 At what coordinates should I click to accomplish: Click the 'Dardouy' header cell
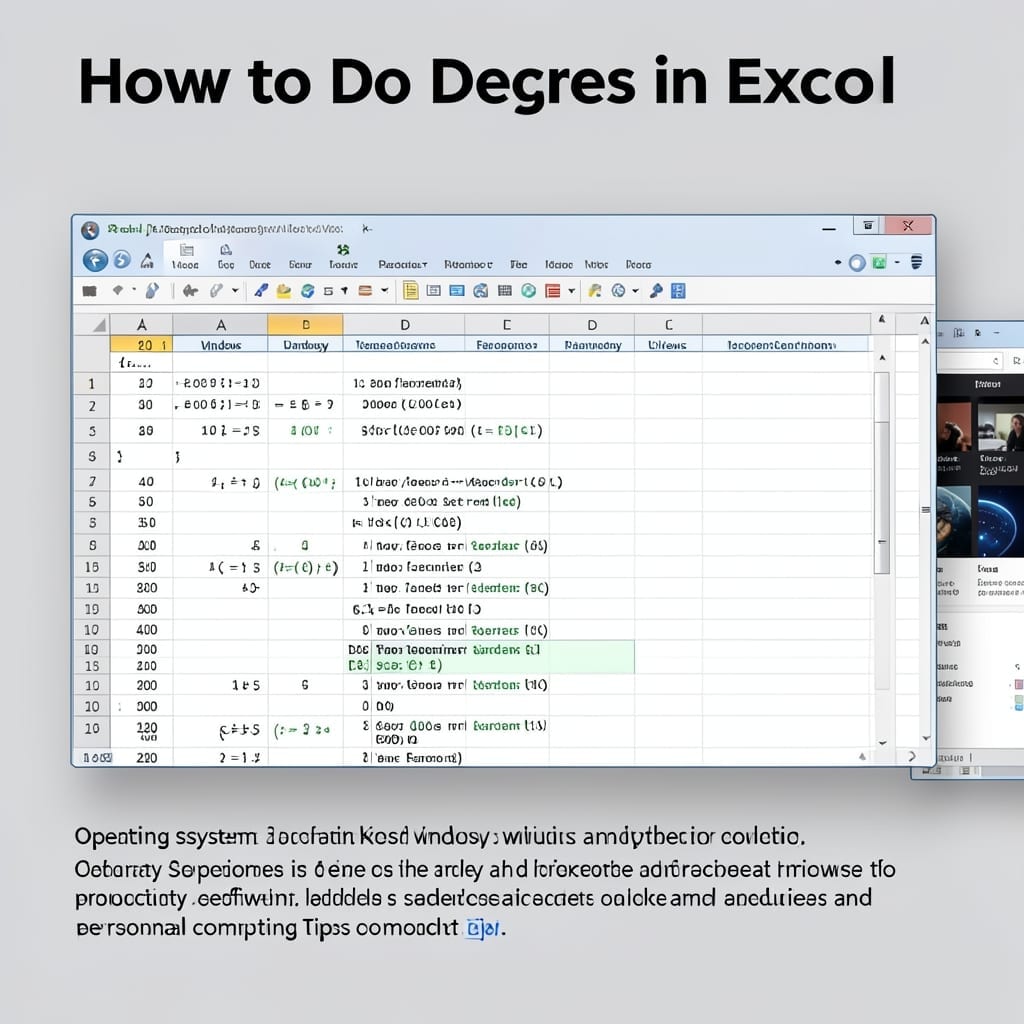(305, 345)
